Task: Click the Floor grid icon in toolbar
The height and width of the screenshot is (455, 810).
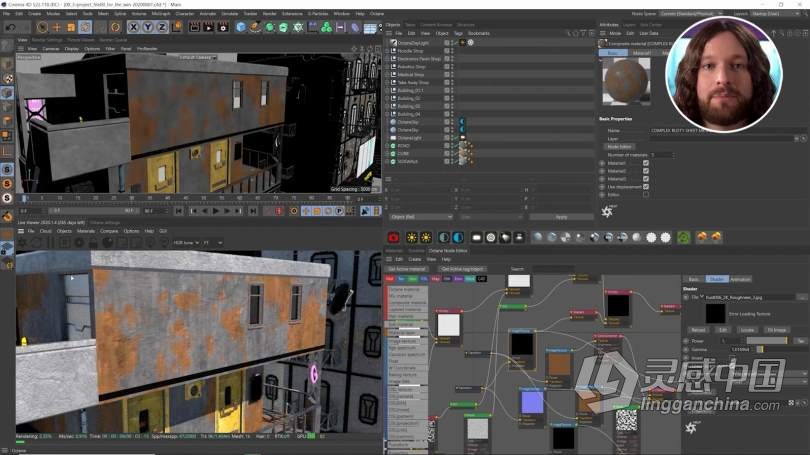Action: tap(370, 27)
